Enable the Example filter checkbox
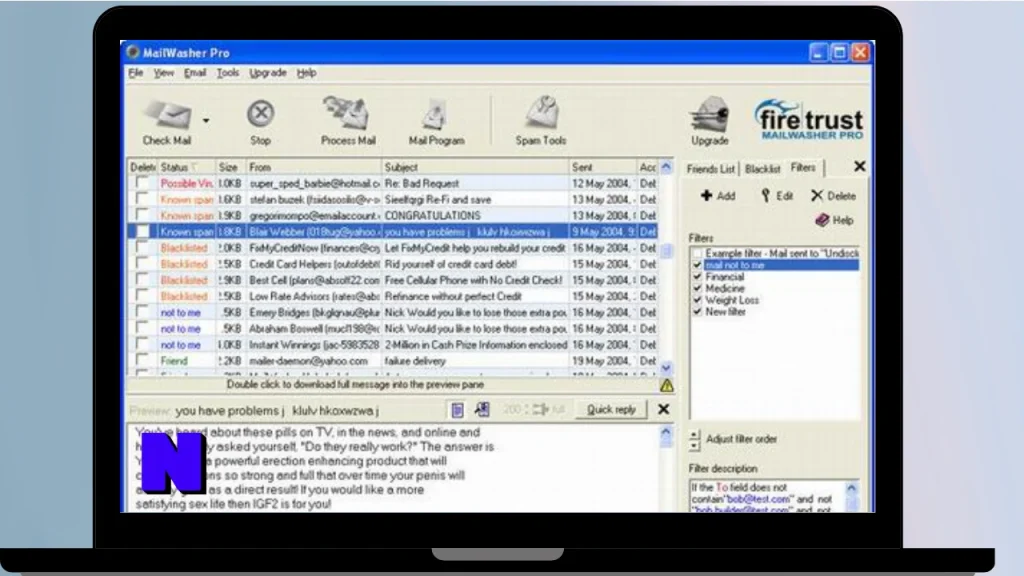This screenshot has height=576, width=1024. [x=697, y=253]
